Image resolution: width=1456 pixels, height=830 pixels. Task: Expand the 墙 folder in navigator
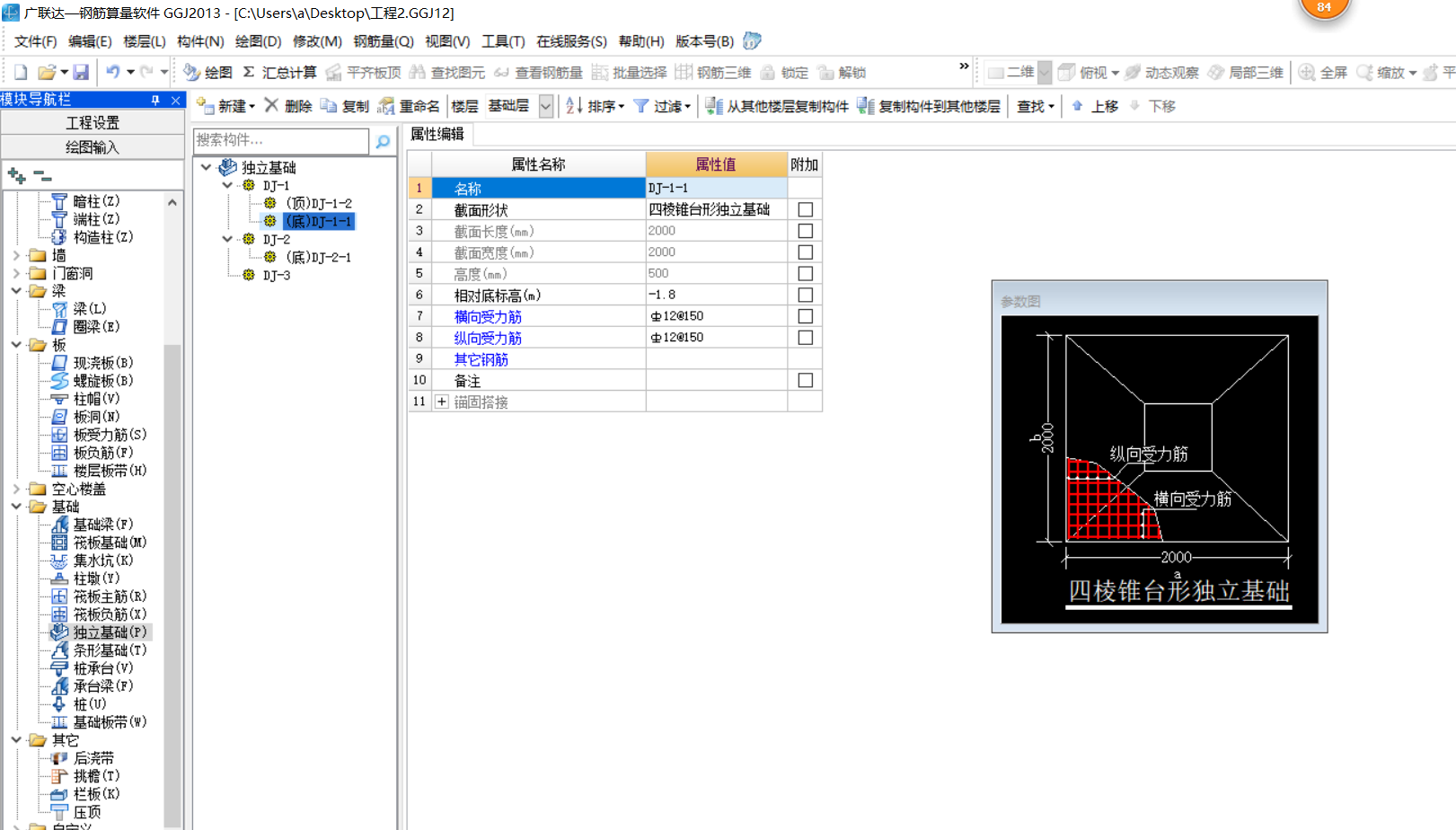16,255
